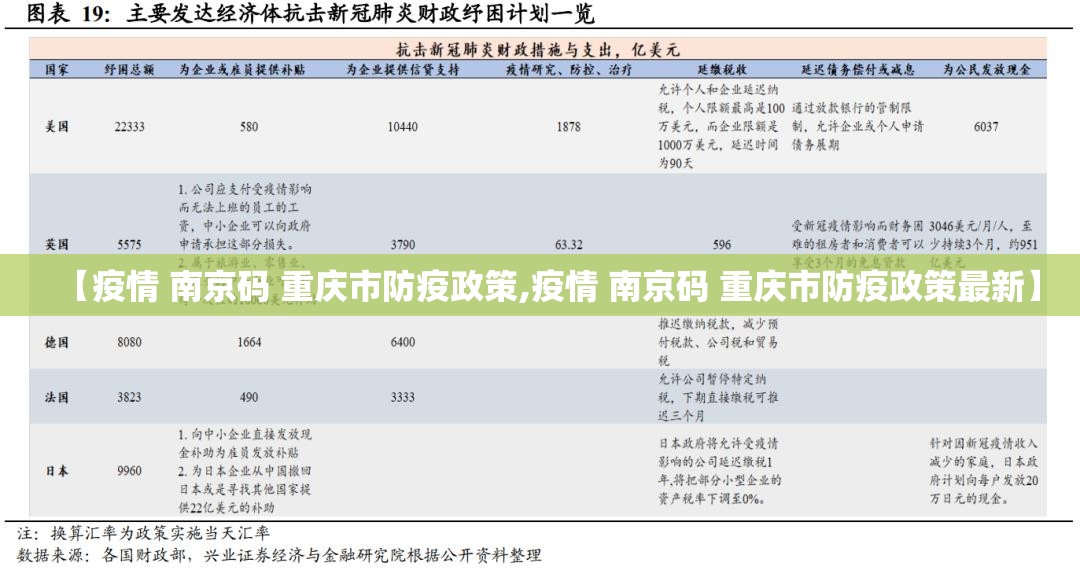This screenshot has width=1080, height=570.
Task: Click the 日本 subsidy description paragraph
Action: [x=245, y=471]
